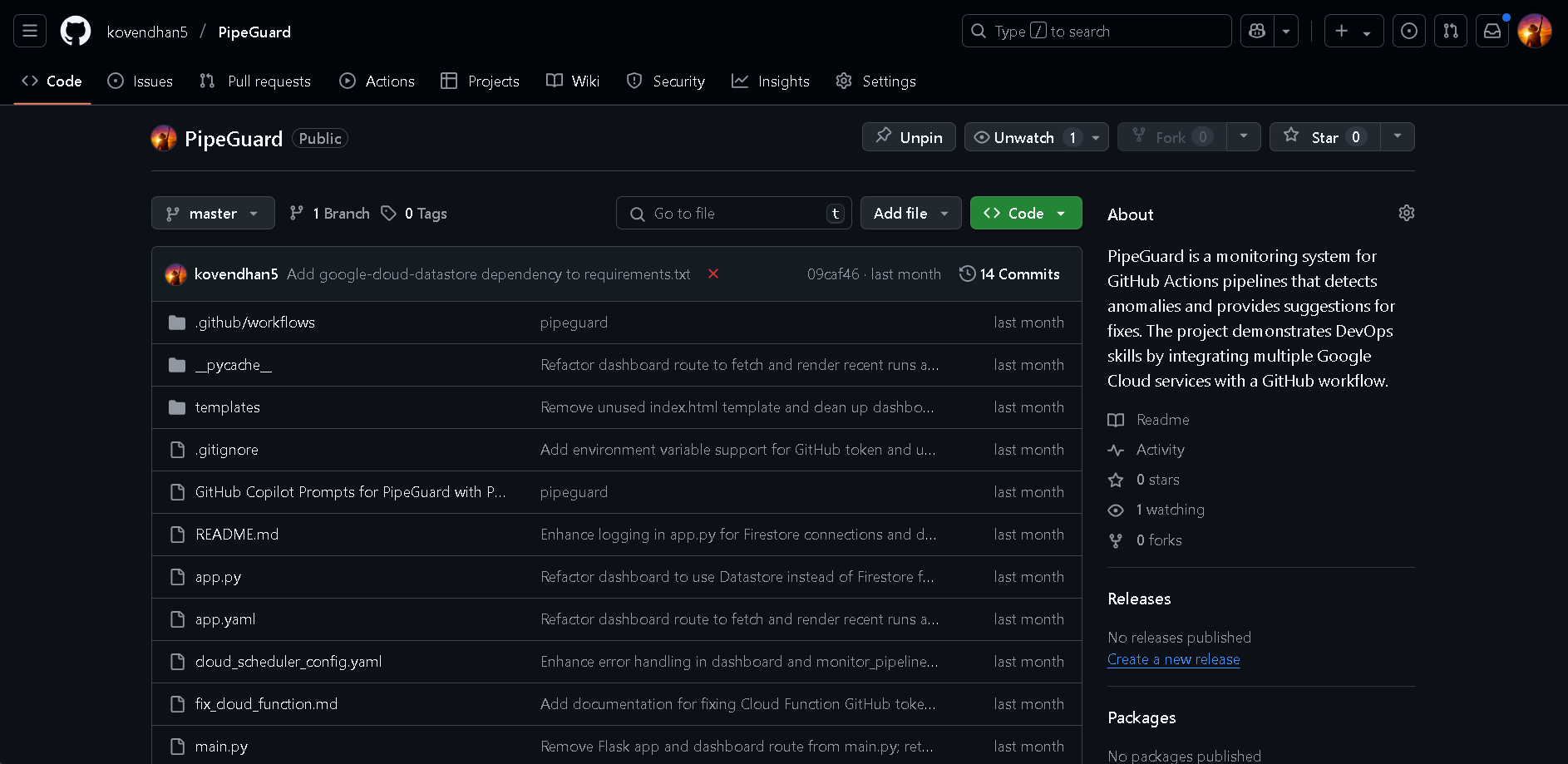Click the Unwatch button
Image resolution: width=1568 pixels, height=764 pixels.
pos(1036,137)
